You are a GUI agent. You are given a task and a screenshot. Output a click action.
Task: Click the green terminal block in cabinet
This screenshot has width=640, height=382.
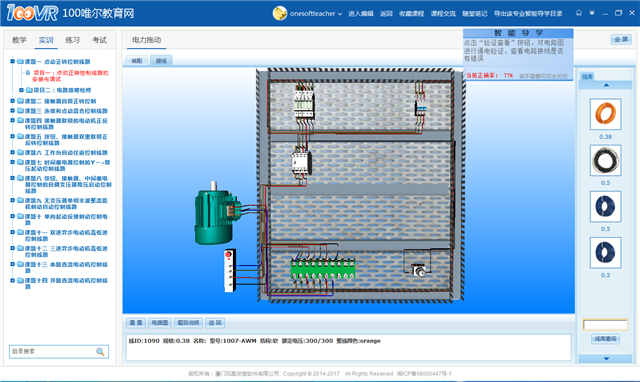323,268
